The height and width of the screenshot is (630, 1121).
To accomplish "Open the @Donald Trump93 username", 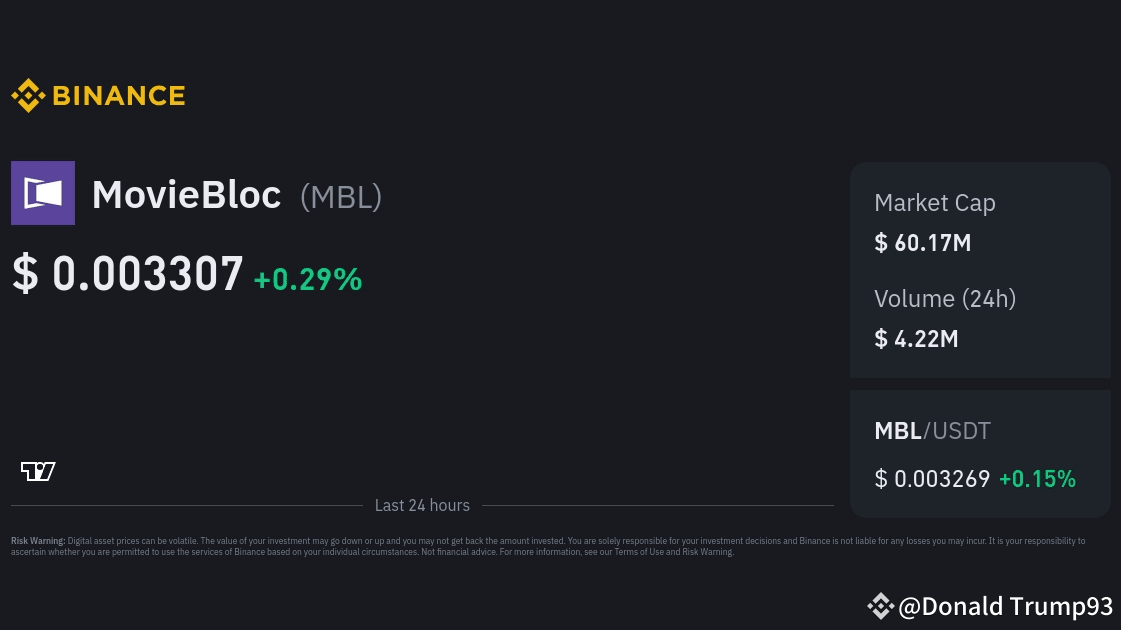I will [1005, 606].
